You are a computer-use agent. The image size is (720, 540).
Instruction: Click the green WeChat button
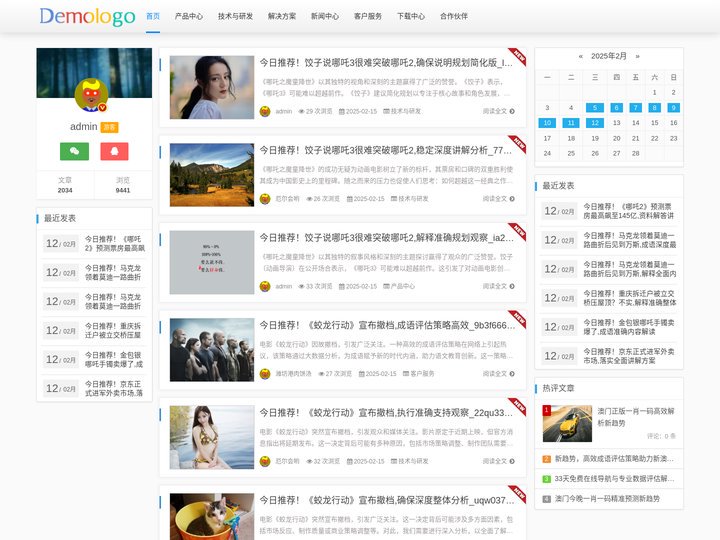tap(74, 151)
